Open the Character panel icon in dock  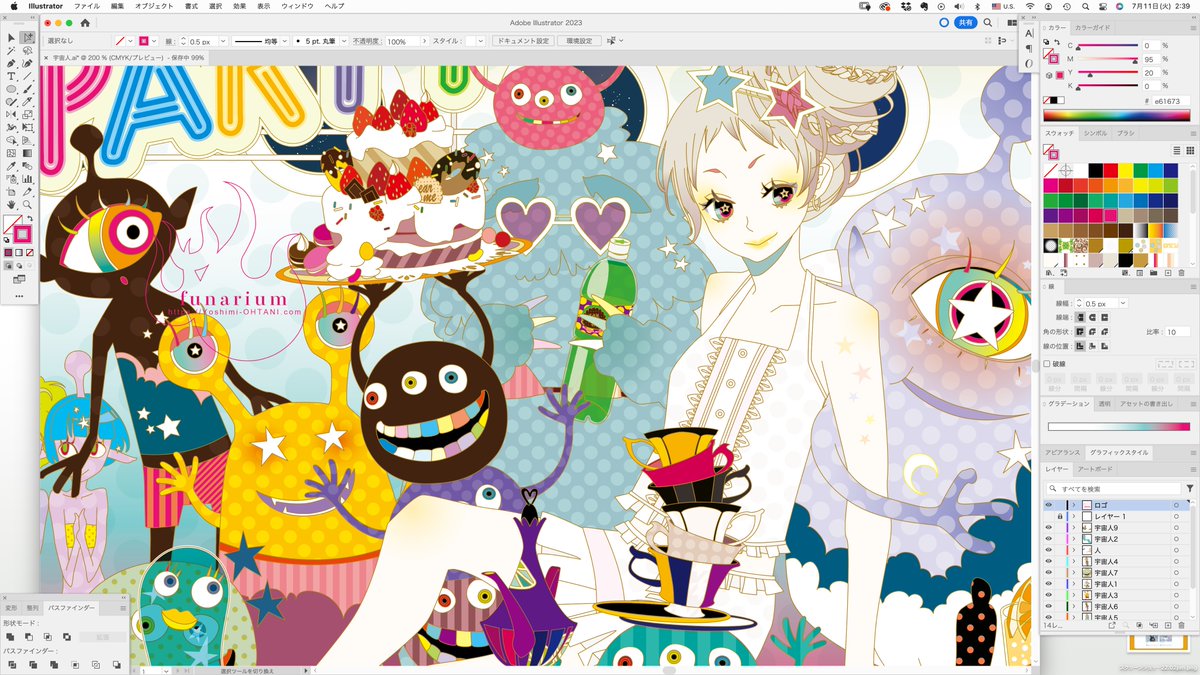(1029, 34)
